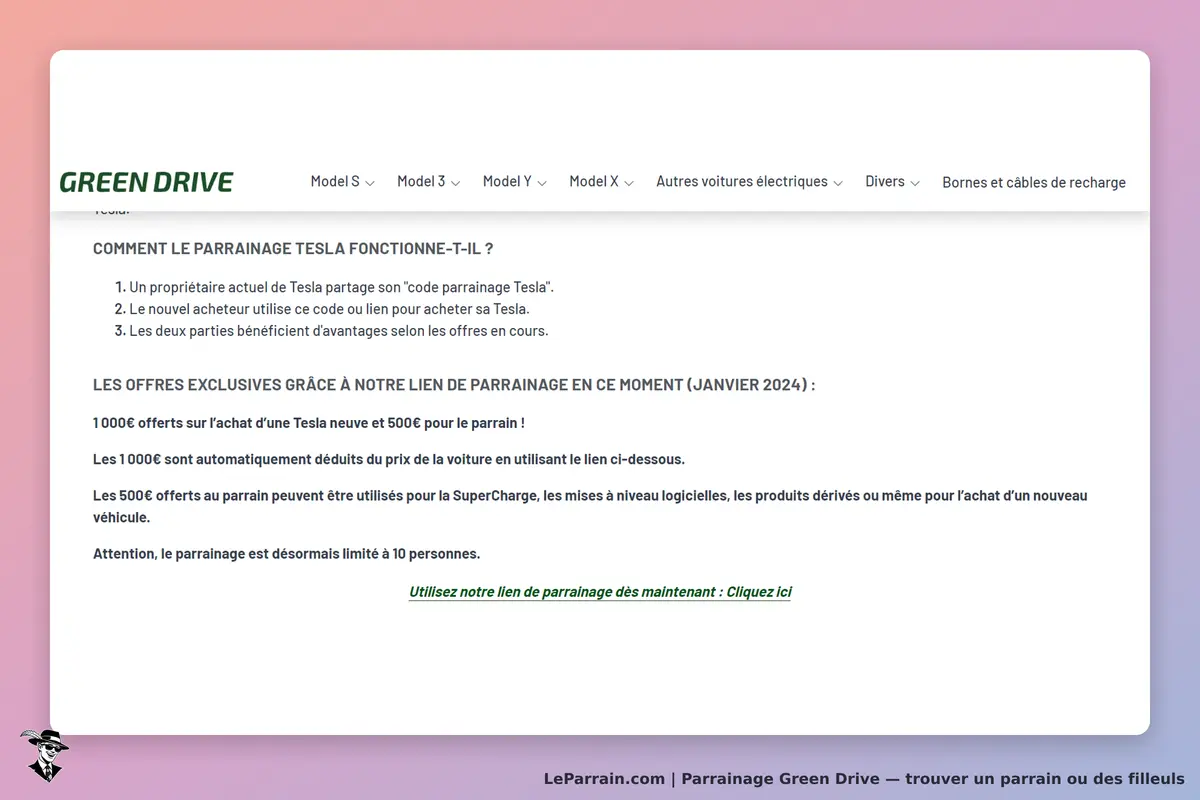Image resolution: width=1200 pixels, height=800 pixels.
Task: Expand the chevron next to Divers
Action: tap(915, 183)
